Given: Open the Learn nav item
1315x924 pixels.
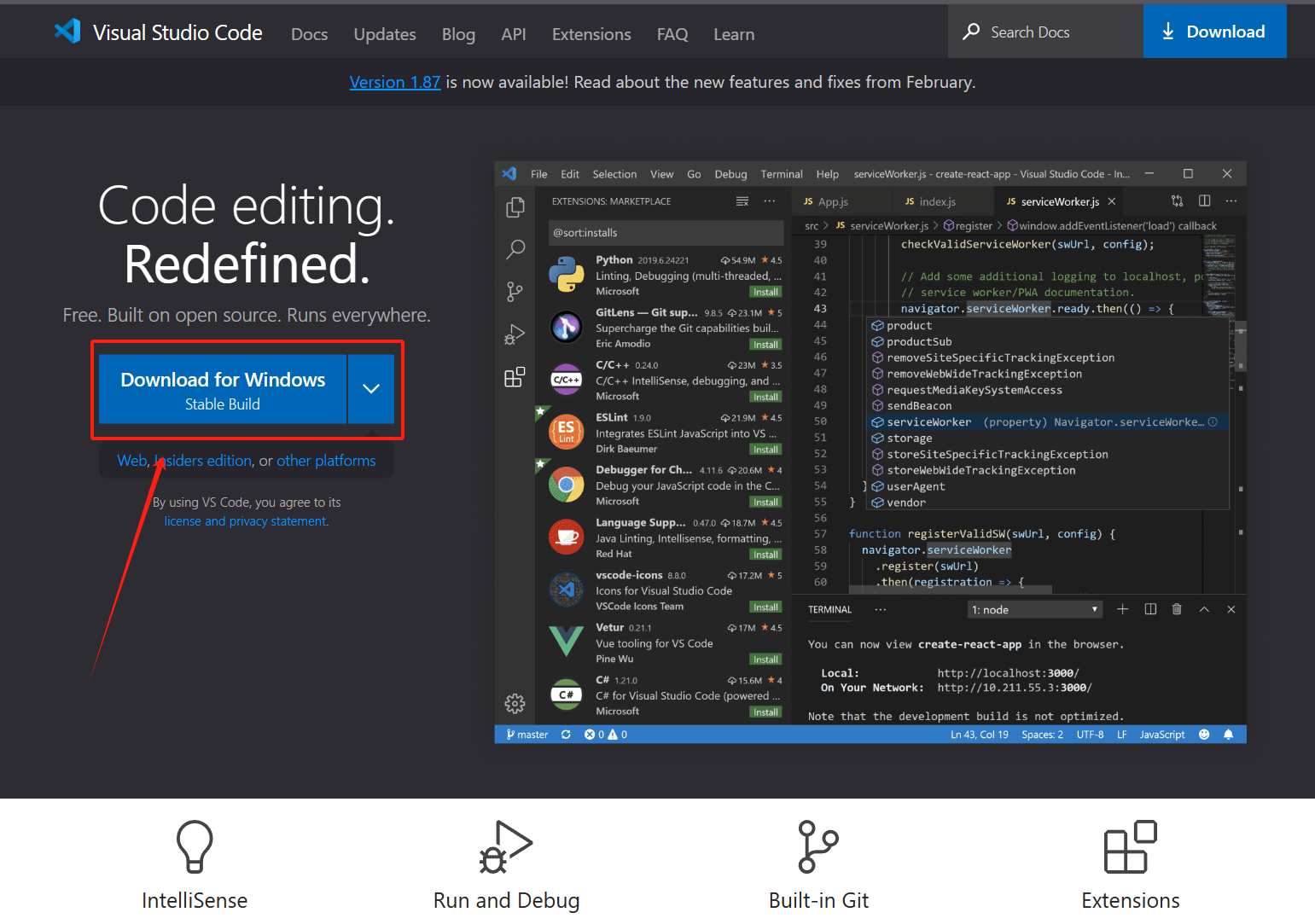Looking at the screenshot, I should click(734, 34).
